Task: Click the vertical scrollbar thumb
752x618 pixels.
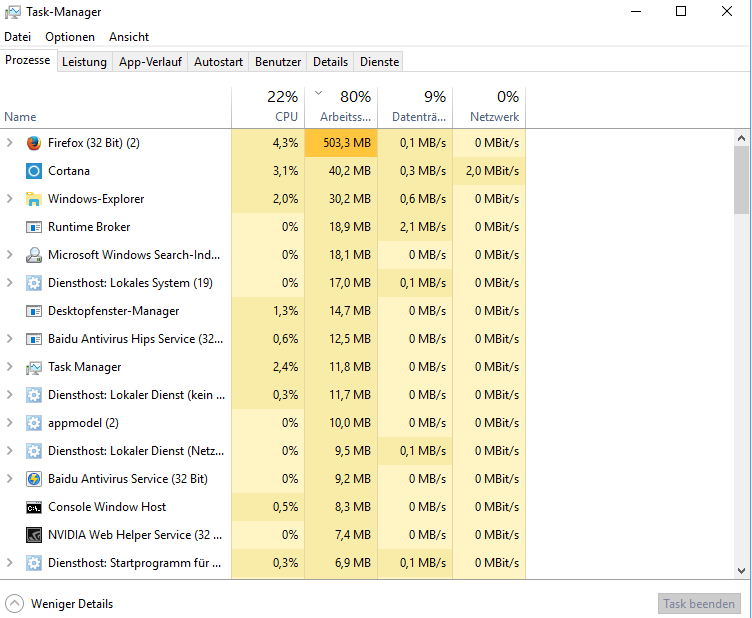Action: coord(741,180)
